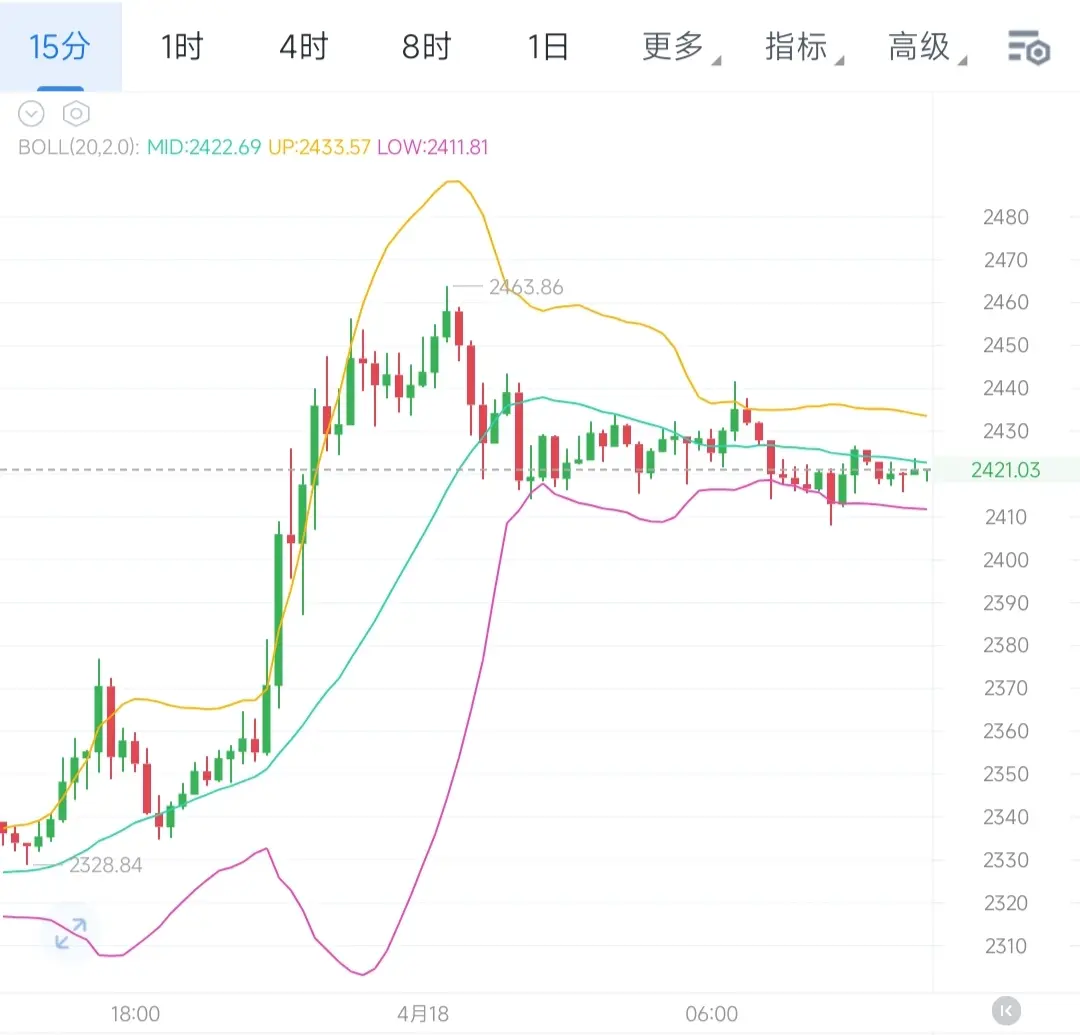Click the 2350 price axis label
This screenshot has width=1080, height=1035.
tap(1006, 774)
